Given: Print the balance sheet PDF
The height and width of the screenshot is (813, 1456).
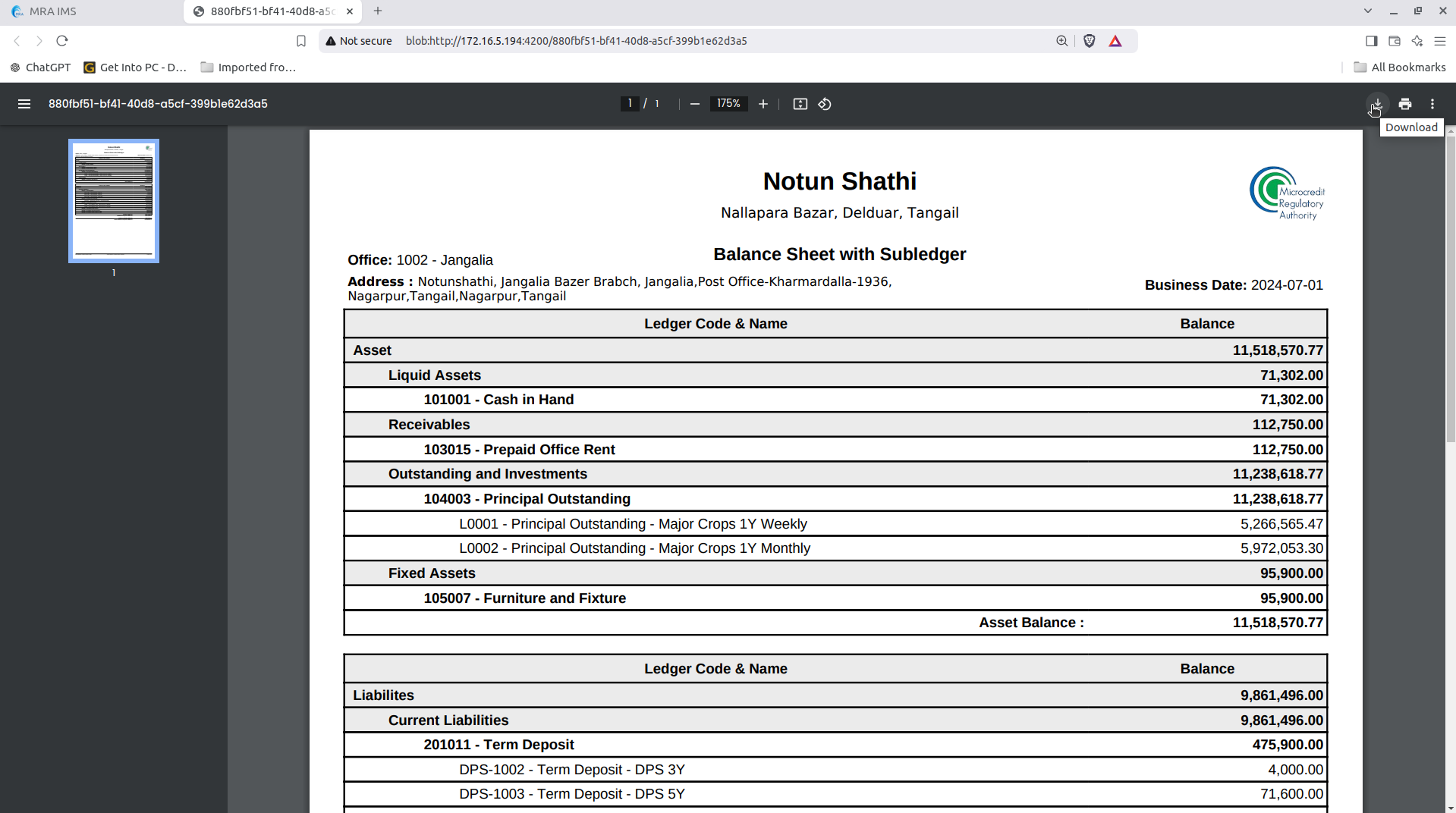Looking at the screenshot, I should coord(1405,104).
